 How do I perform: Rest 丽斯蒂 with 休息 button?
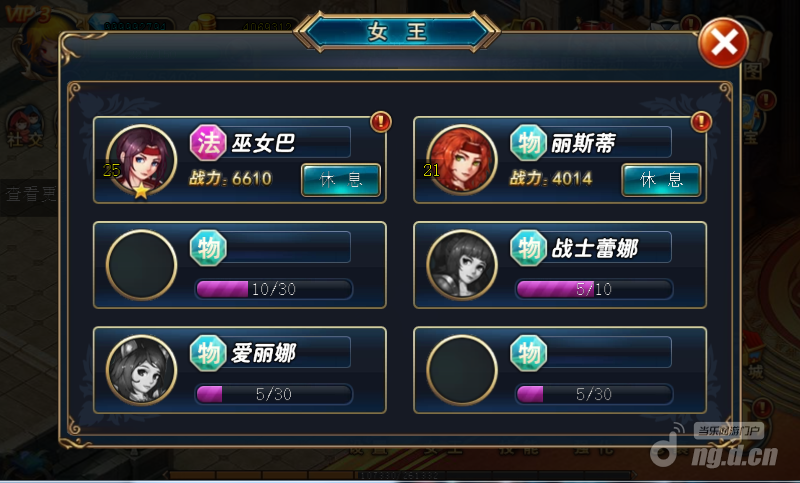pos(661,180)
